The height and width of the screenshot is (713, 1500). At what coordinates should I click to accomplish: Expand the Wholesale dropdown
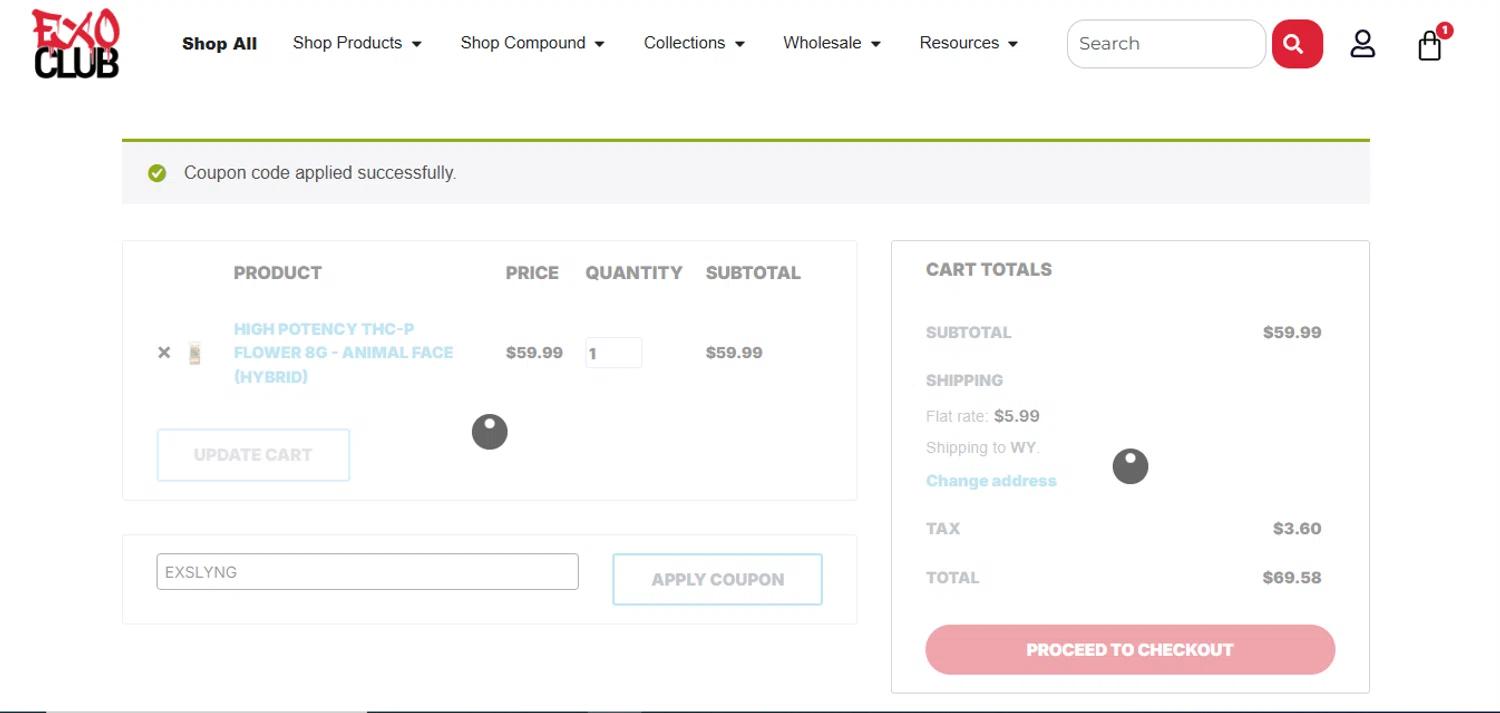coord(832,43)
